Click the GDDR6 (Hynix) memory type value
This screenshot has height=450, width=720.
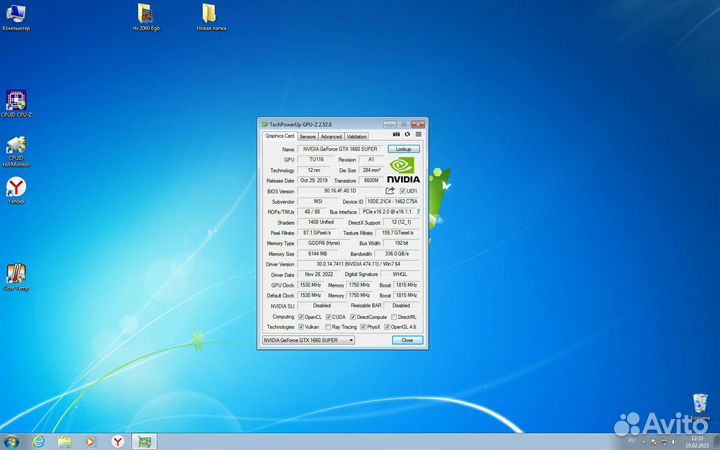pos(323,243)
